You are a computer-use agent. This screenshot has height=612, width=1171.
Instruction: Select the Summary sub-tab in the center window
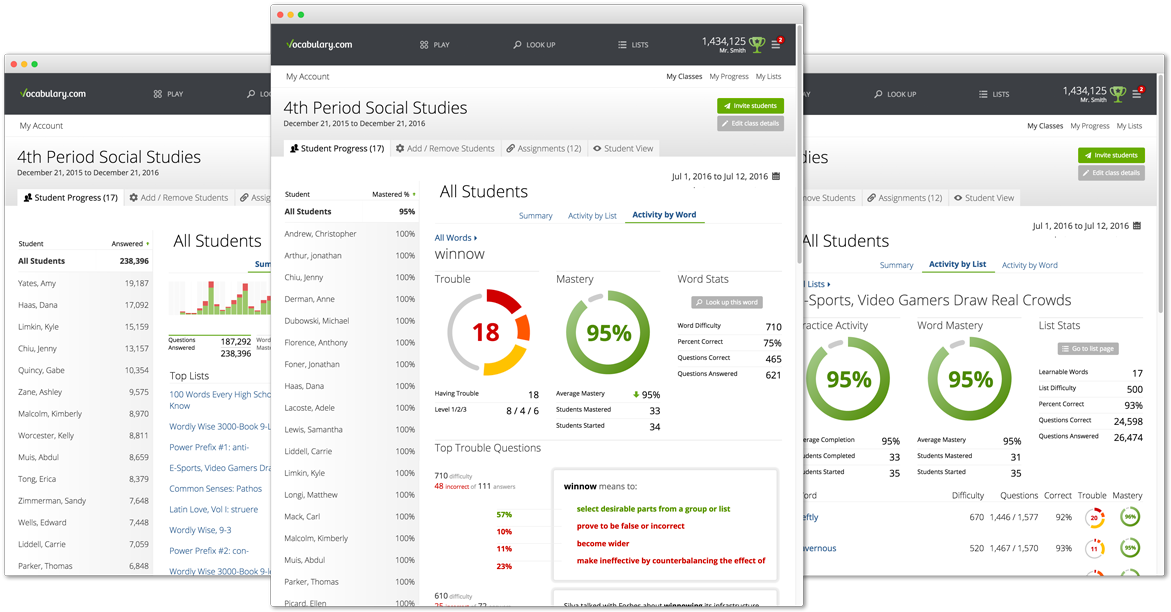tap(535, 216)
